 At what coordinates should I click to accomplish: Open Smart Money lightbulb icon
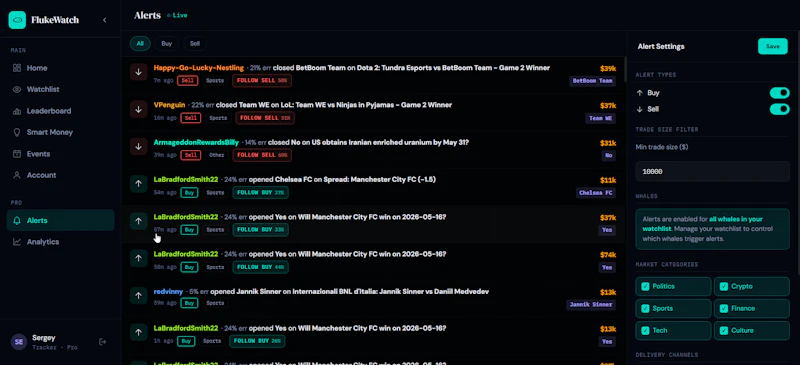click(x=17, y=132)
